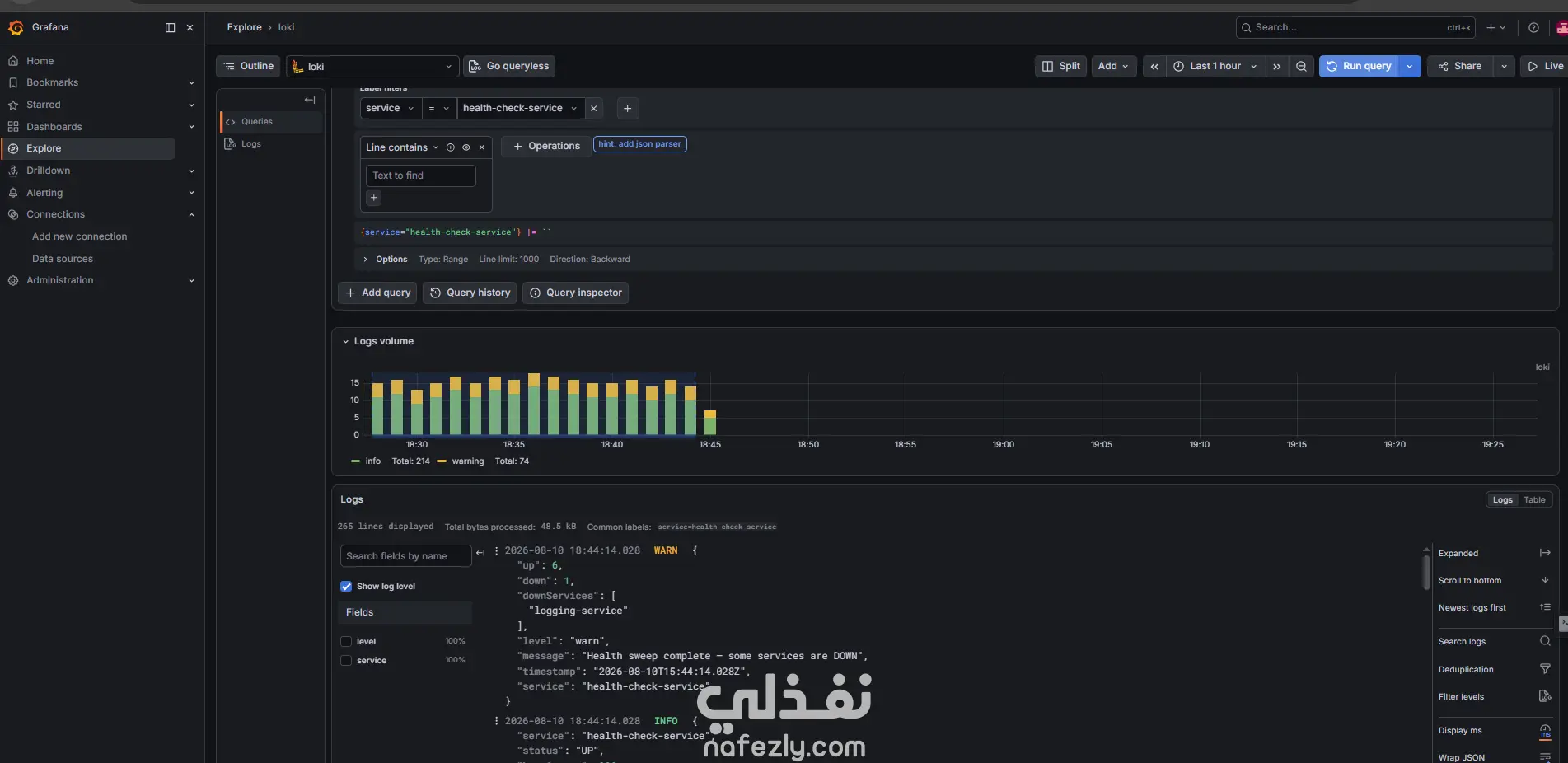1568x763 pixels.
Task: Check the level field checkbox
Action: (346, 641)
